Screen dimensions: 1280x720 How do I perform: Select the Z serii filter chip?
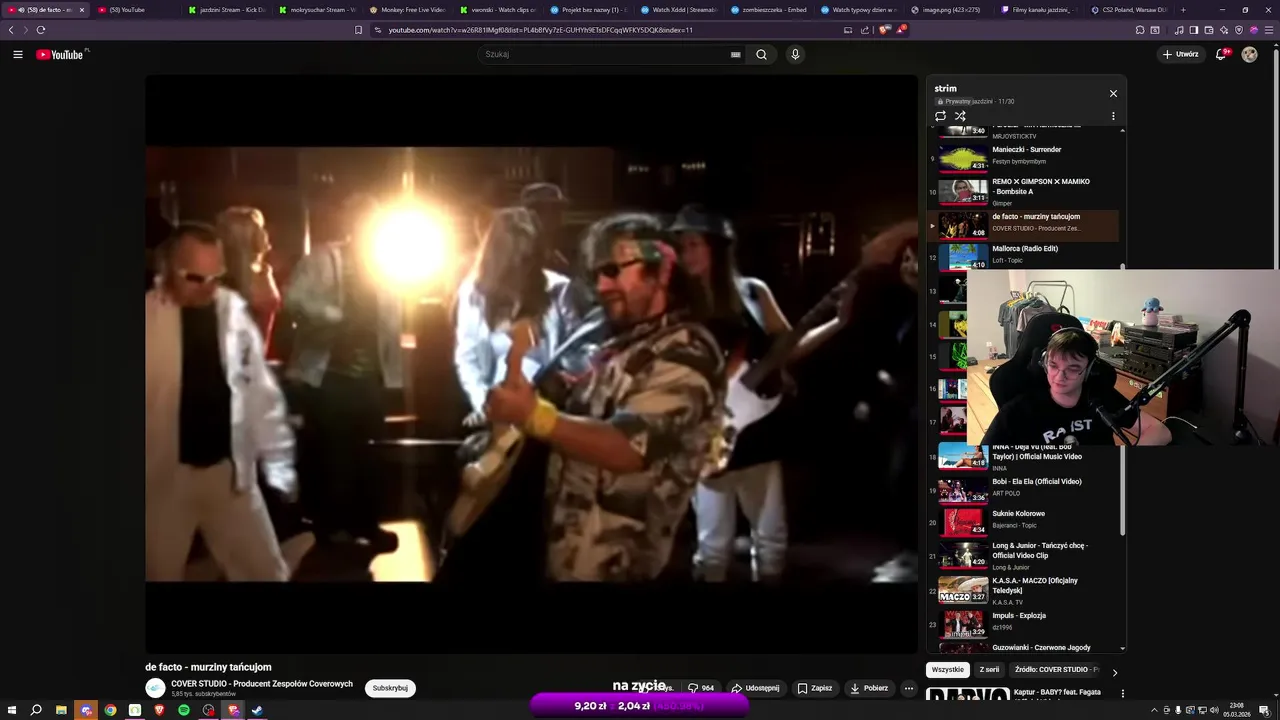pyautogui.click(x=989, y=670)
